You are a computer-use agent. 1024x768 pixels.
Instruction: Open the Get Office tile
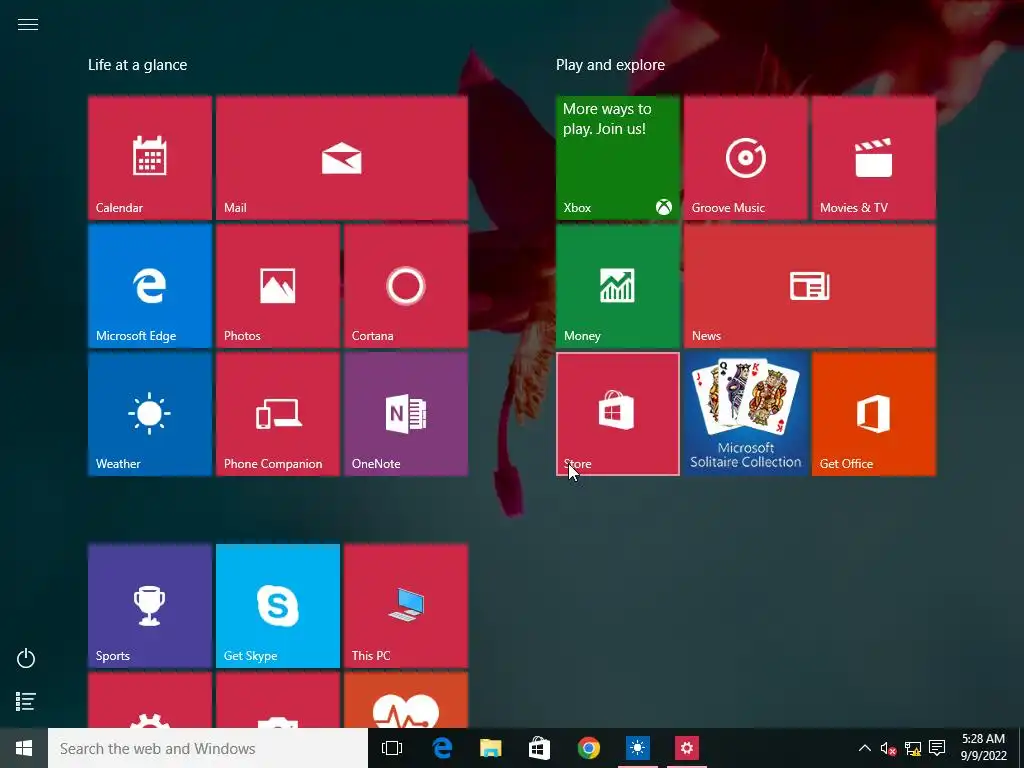pos(874,414)
